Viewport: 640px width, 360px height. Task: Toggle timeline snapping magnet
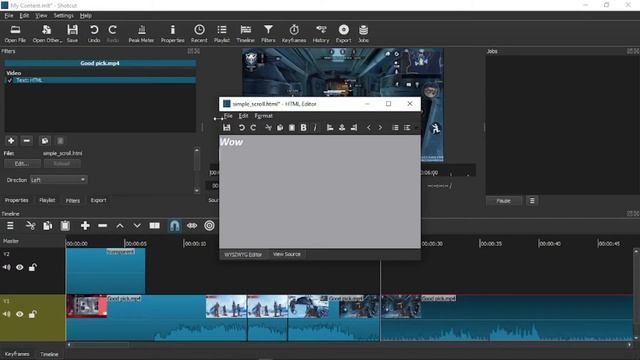[x=174, y=226]
